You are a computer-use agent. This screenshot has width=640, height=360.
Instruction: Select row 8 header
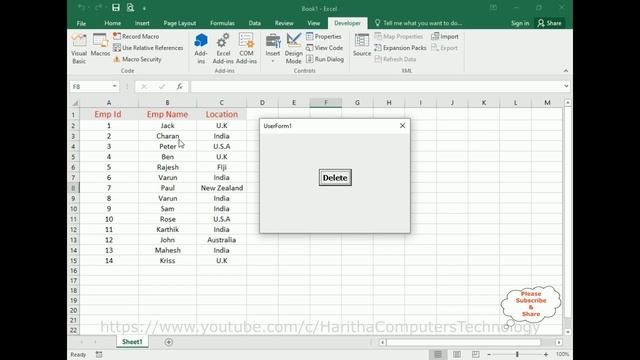click(x=74, y=188)
